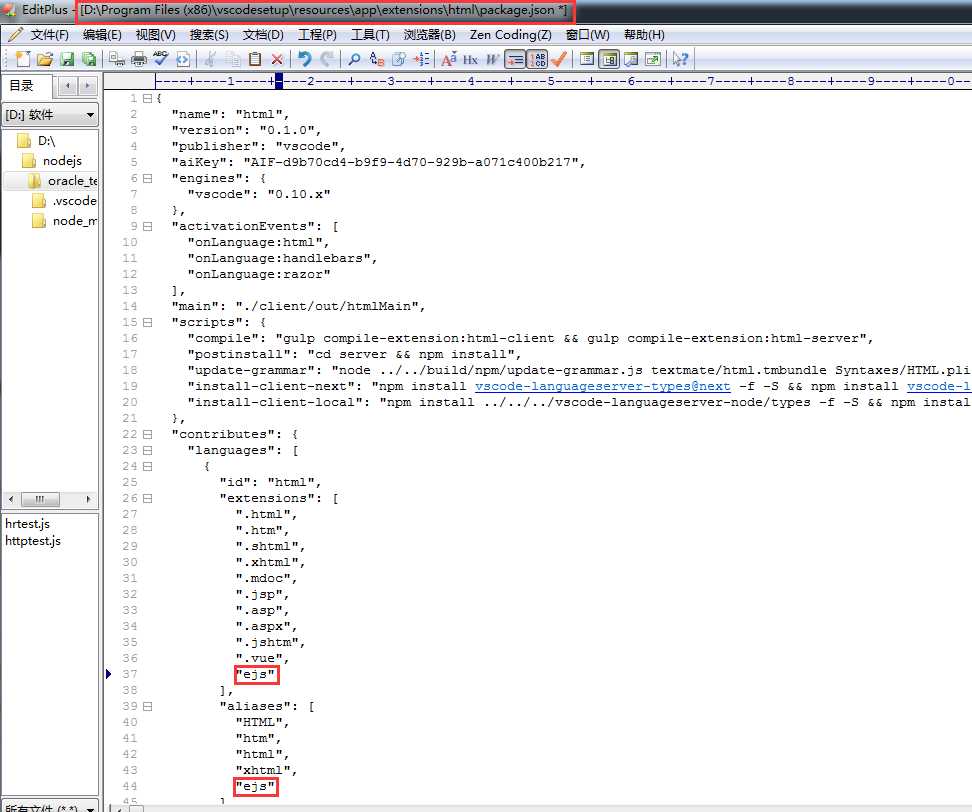Viewport: 972px width, 812px height.
Task: Click the directory tree horizontal scrollbar thumb
Action: tap(40, 499)
